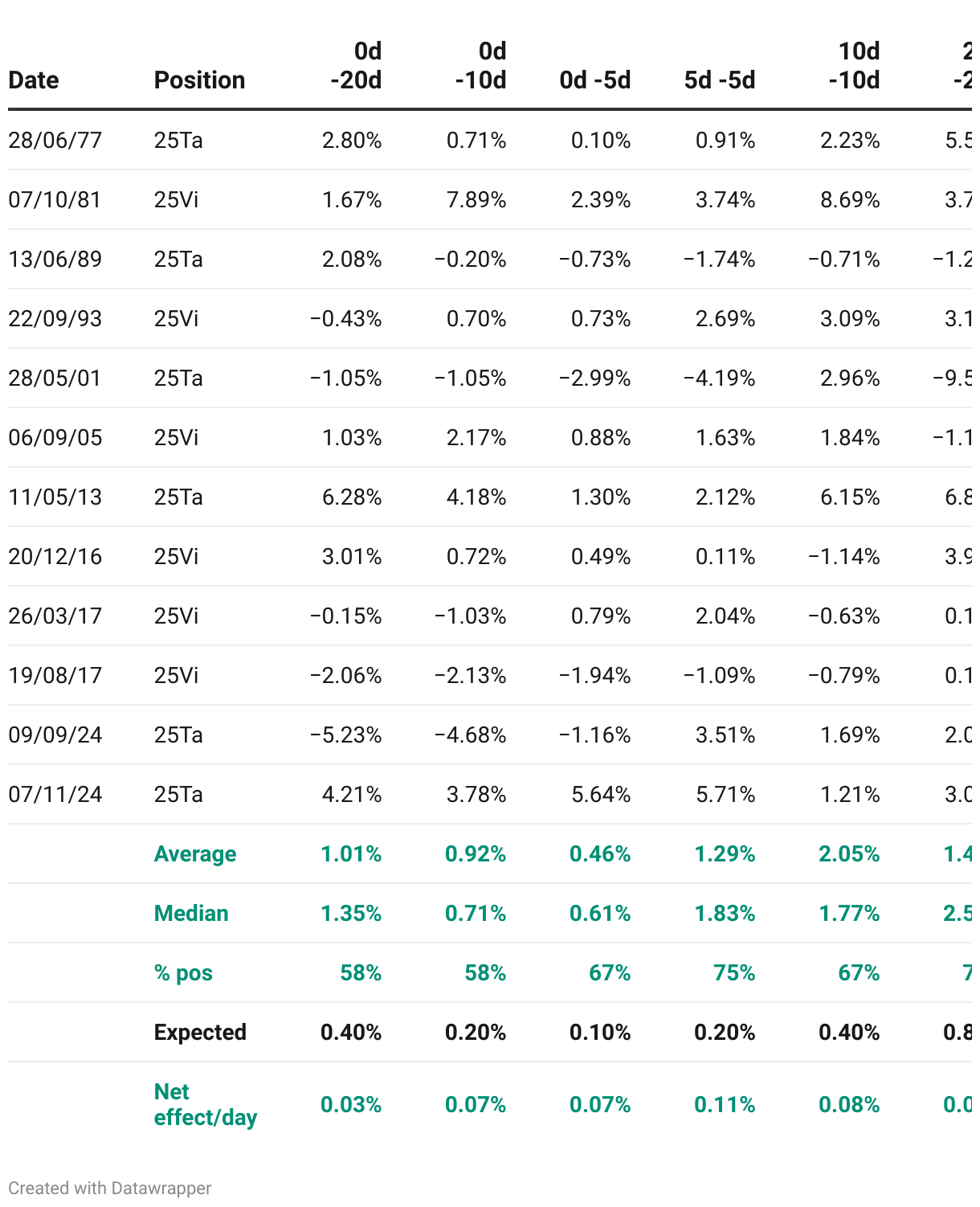Select the 0d -20d column header
Screen dimensions: 980x1207
point(356,66)
